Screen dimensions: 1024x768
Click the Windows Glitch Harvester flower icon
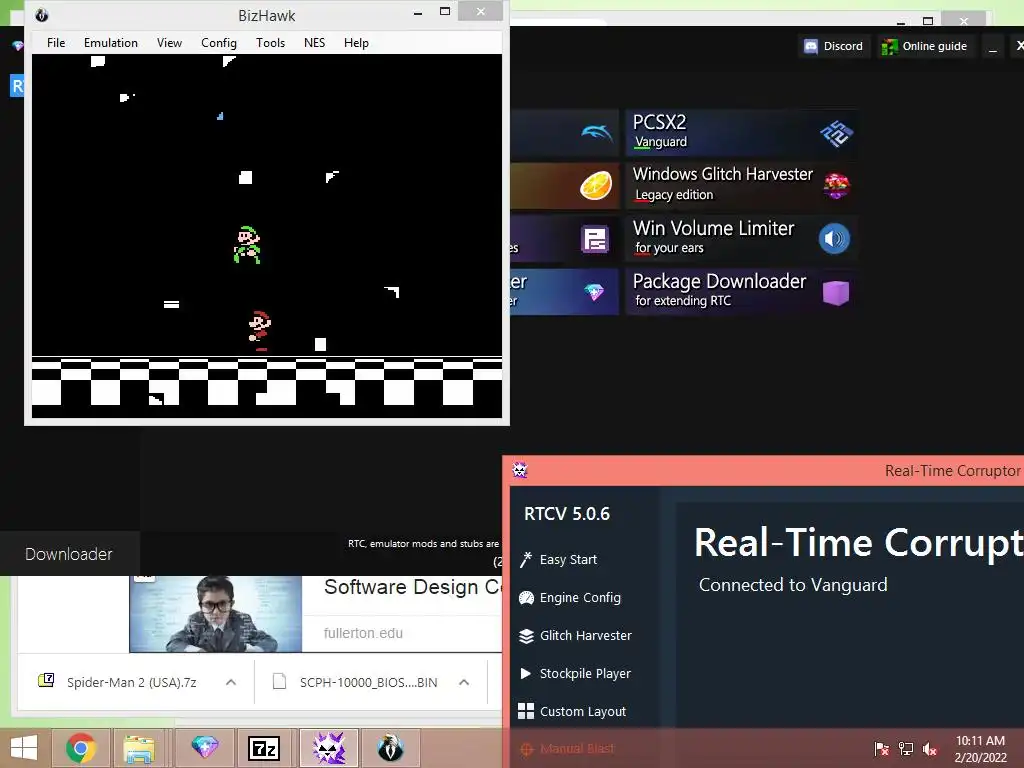836,186
